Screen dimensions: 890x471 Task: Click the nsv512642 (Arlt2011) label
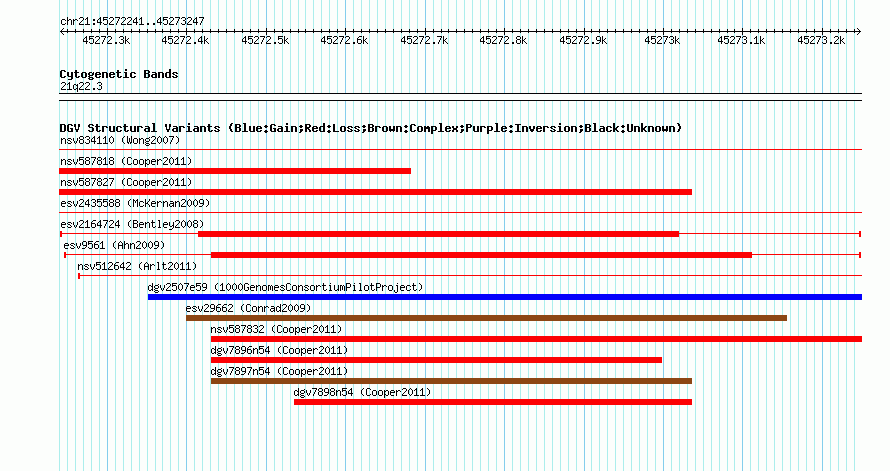tap(137, 266)
